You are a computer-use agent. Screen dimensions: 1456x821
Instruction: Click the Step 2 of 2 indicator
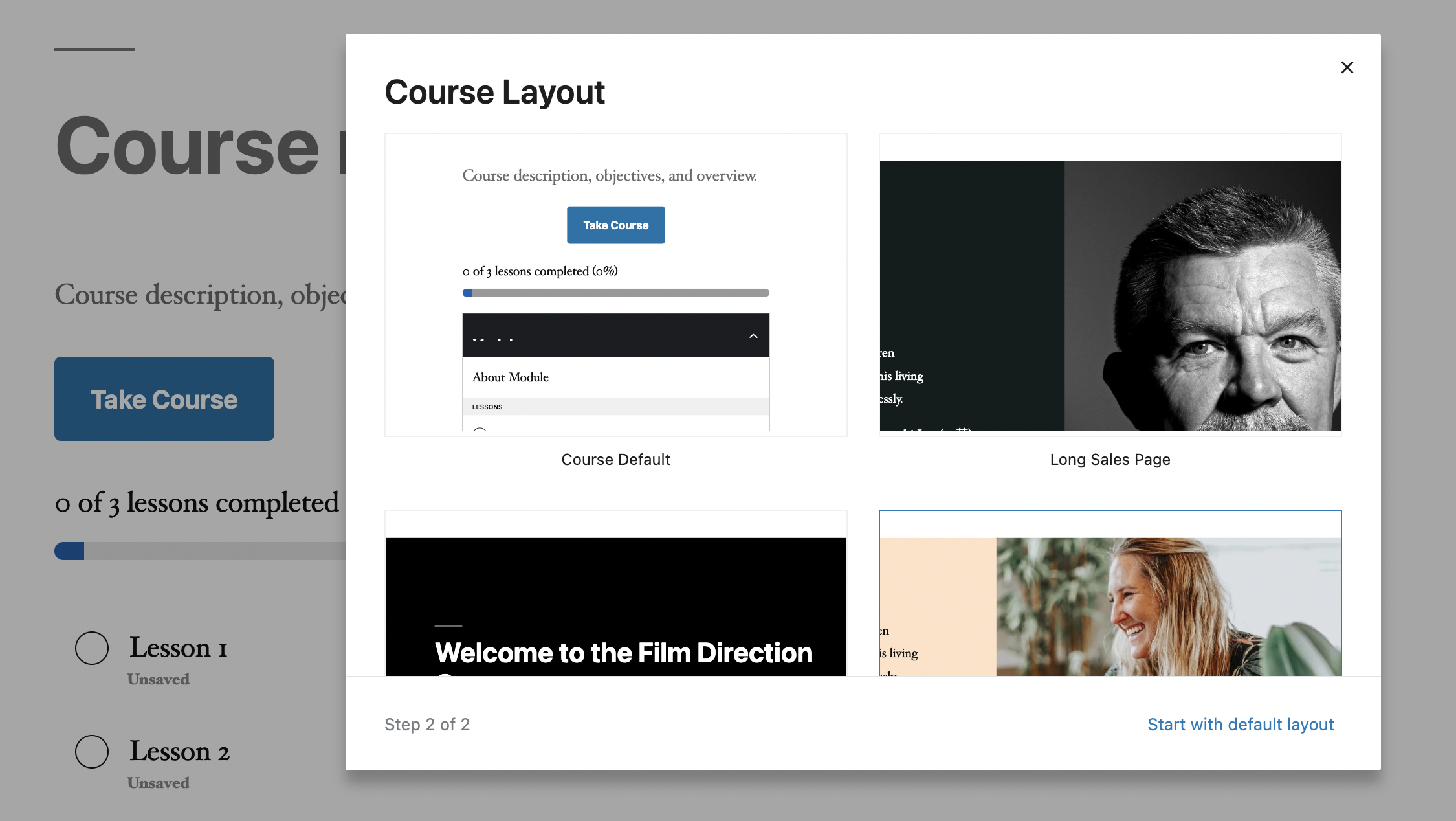427,725
